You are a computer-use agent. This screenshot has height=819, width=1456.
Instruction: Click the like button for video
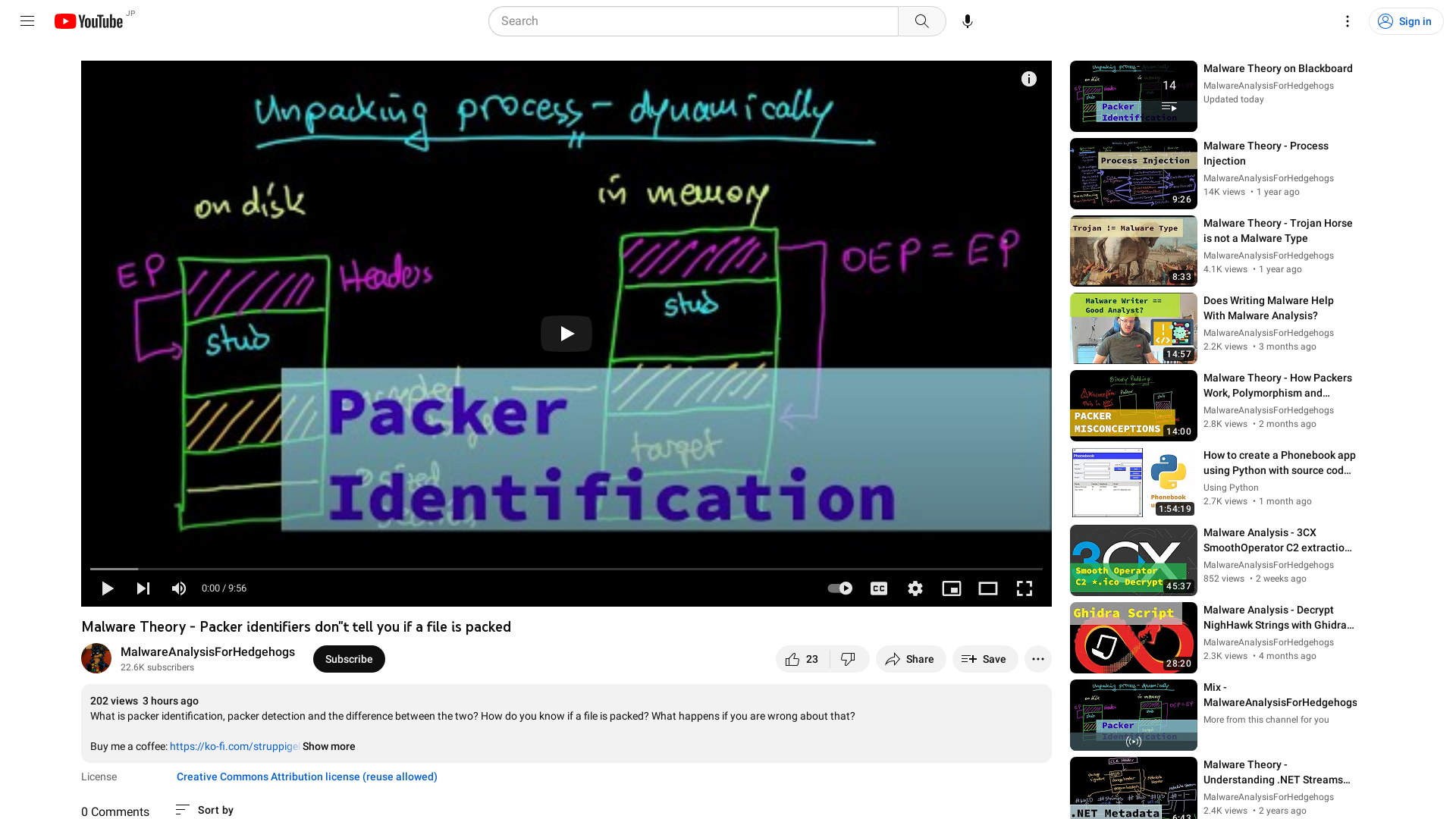coord(792,658)
